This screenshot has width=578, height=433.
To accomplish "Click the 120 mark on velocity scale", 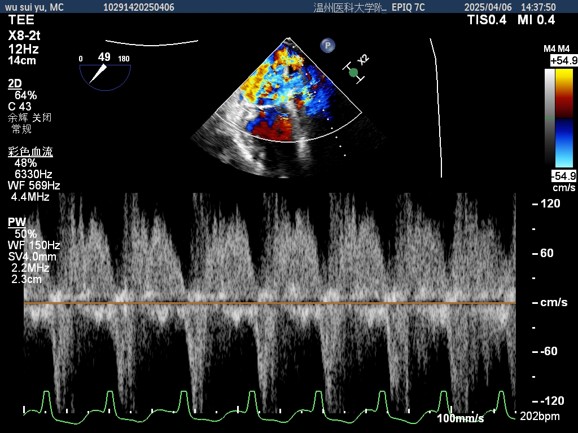I will pos(547,203).
